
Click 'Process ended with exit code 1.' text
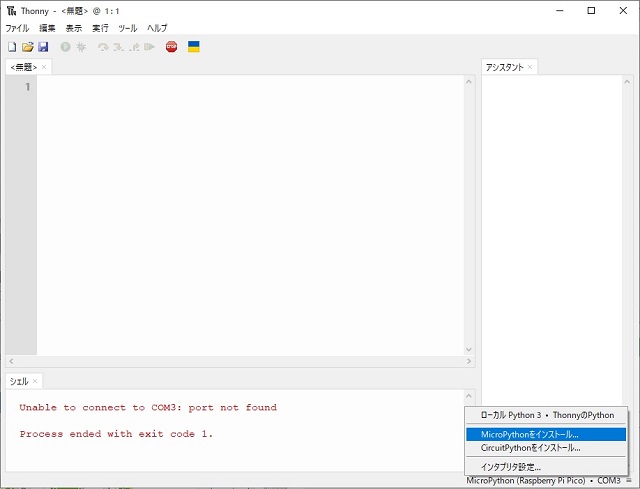click(116, 434)
